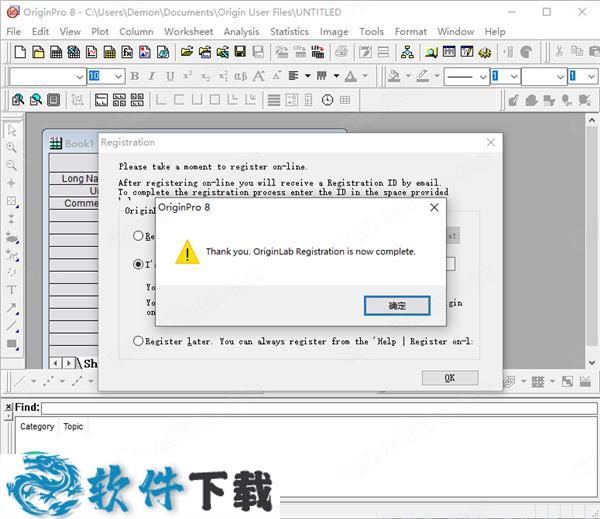
Task: Select the Zoom In tool in left toolbar
Action: pyautogui.click(x=12, y=148)
